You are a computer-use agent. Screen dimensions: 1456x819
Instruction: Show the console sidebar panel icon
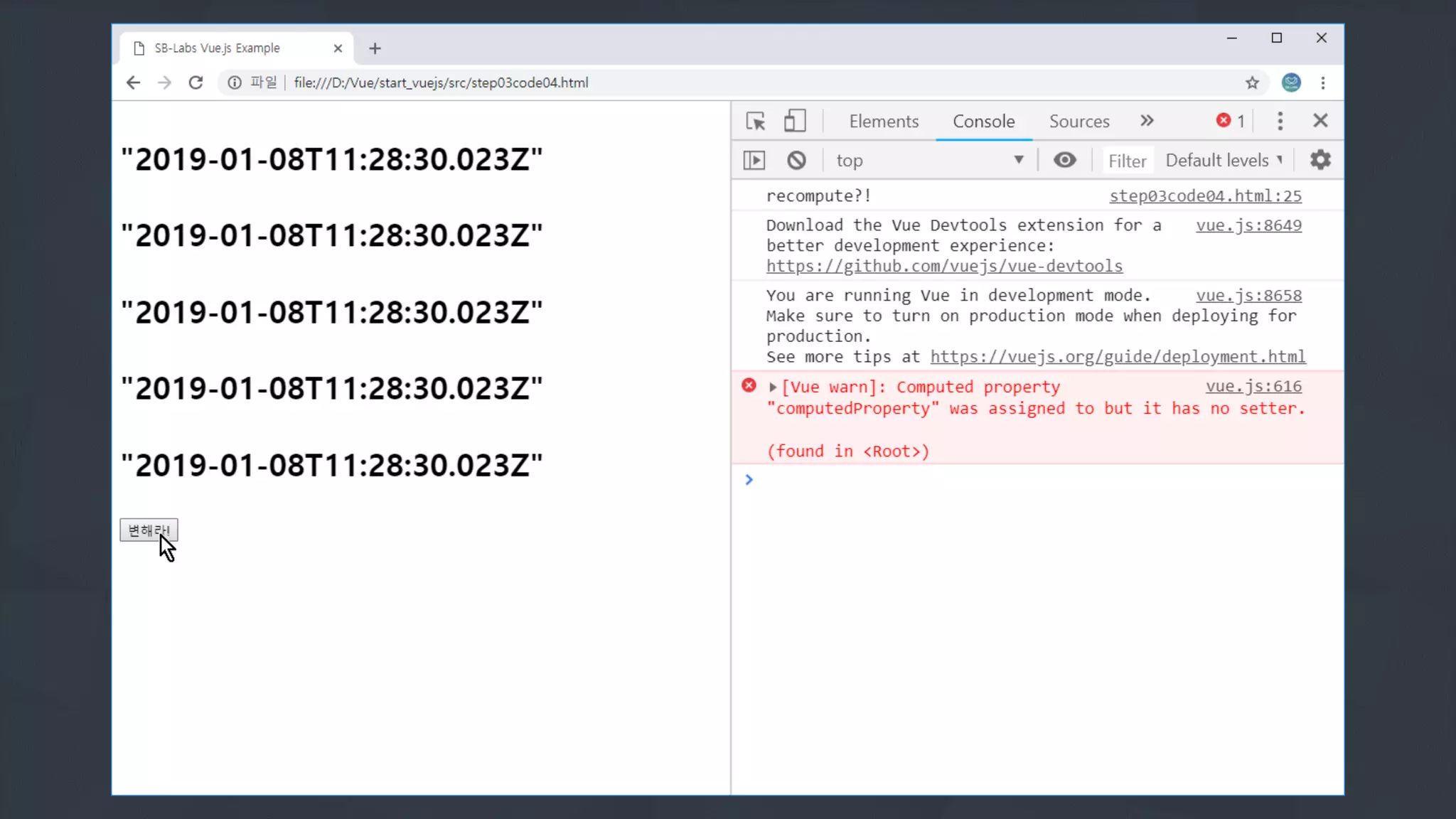tap(754, 161)
